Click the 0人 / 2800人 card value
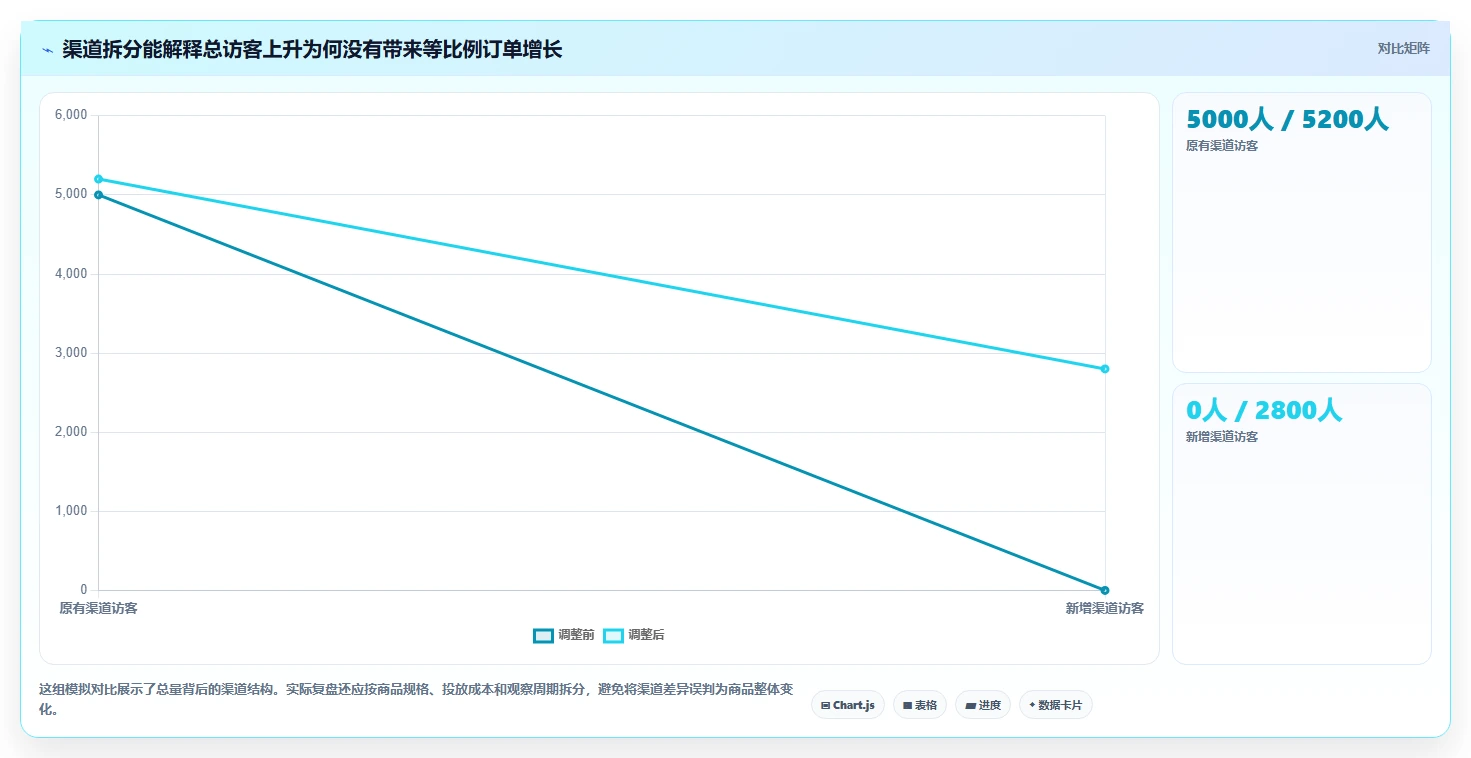 1264,410
